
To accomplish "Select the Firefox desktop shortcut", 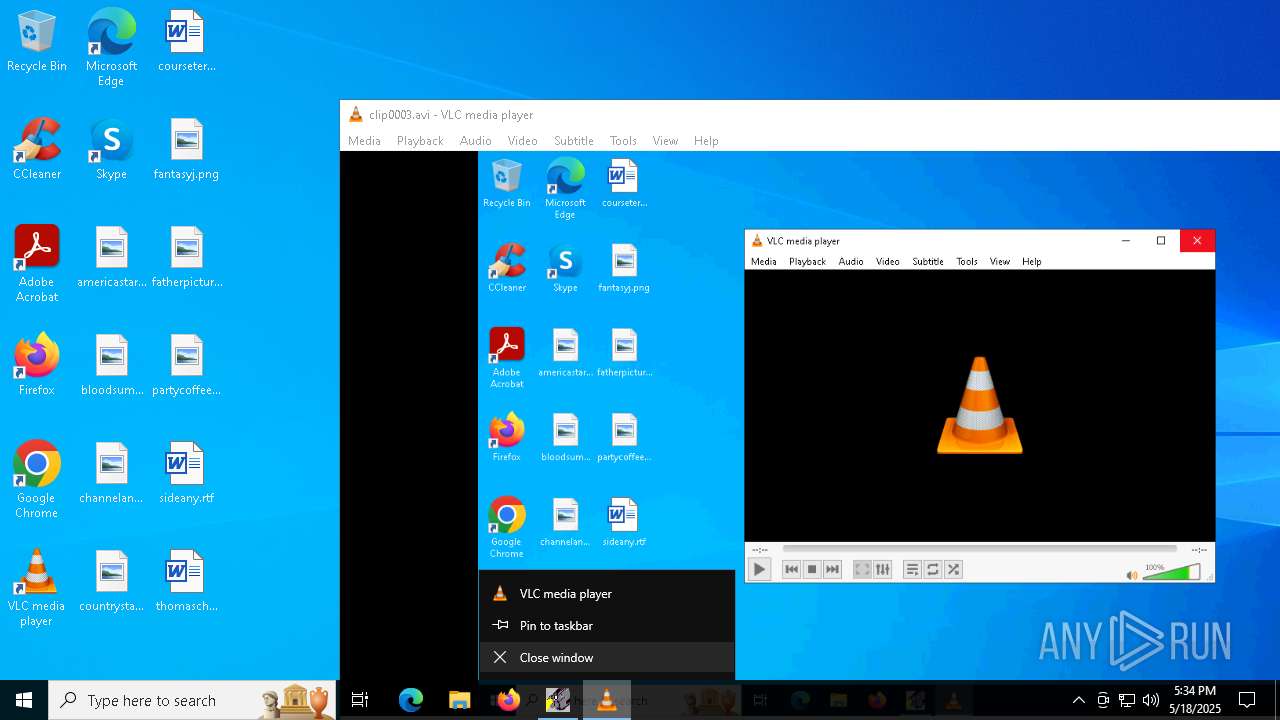I will tap(37, 366).
